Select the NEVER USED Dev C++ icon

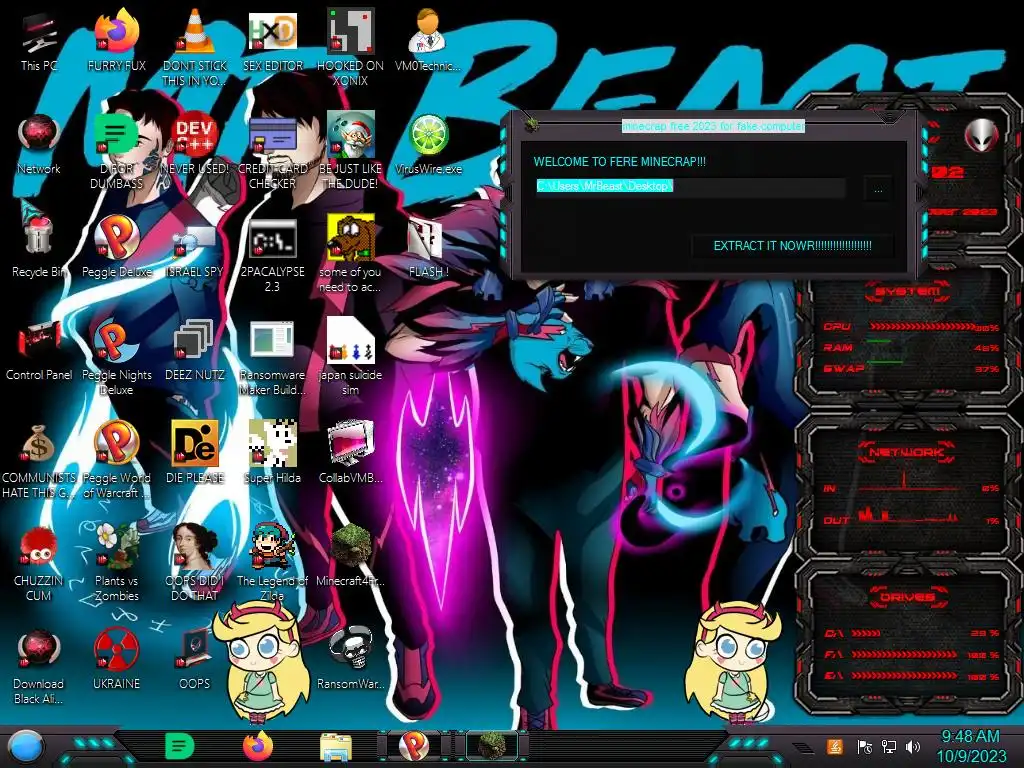click(x=195, y=144)
